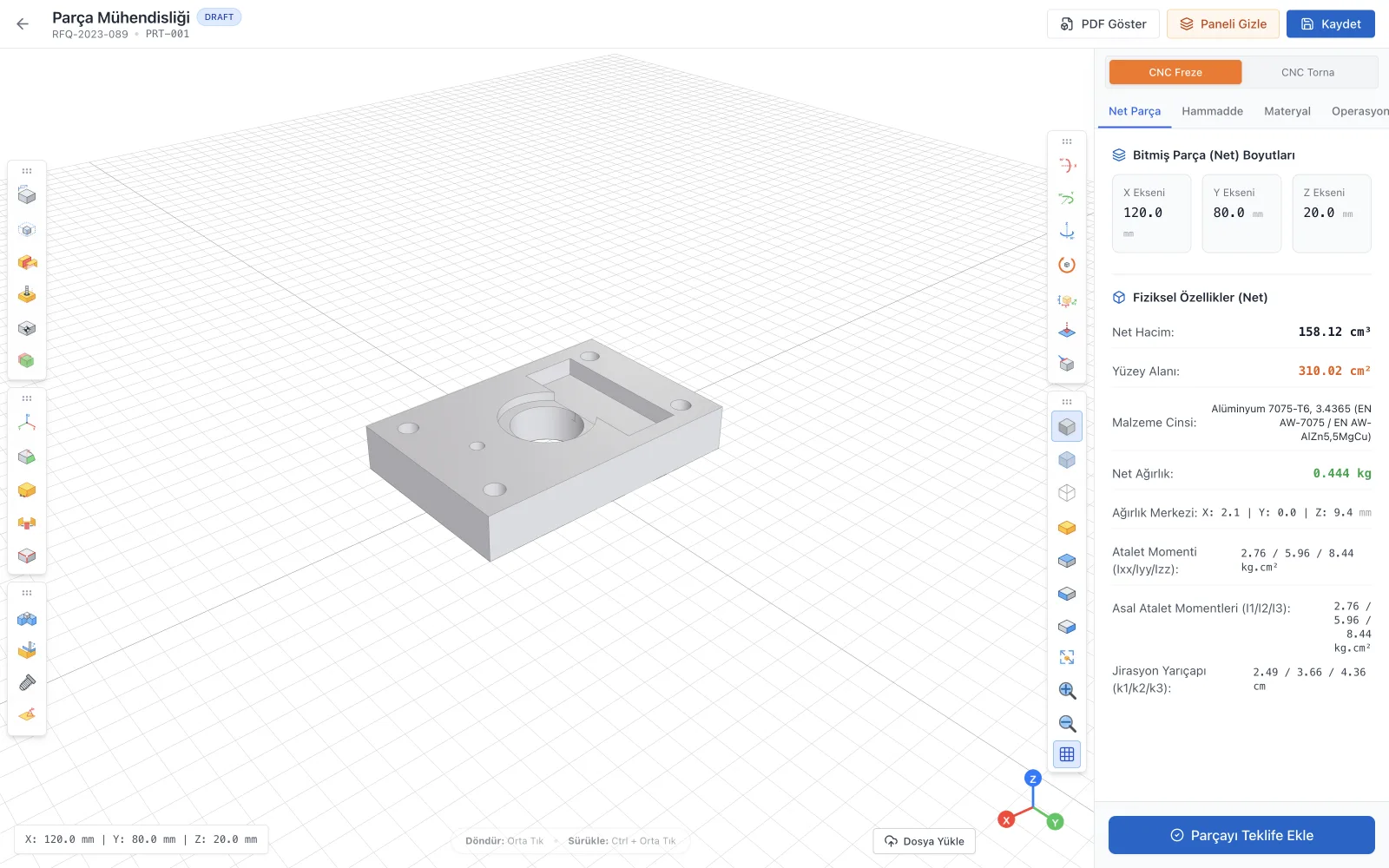The width and height of the screenshot is (1389, 868).
Task: Click the Dosya Yükle upload button
Action: click(925, 841)
